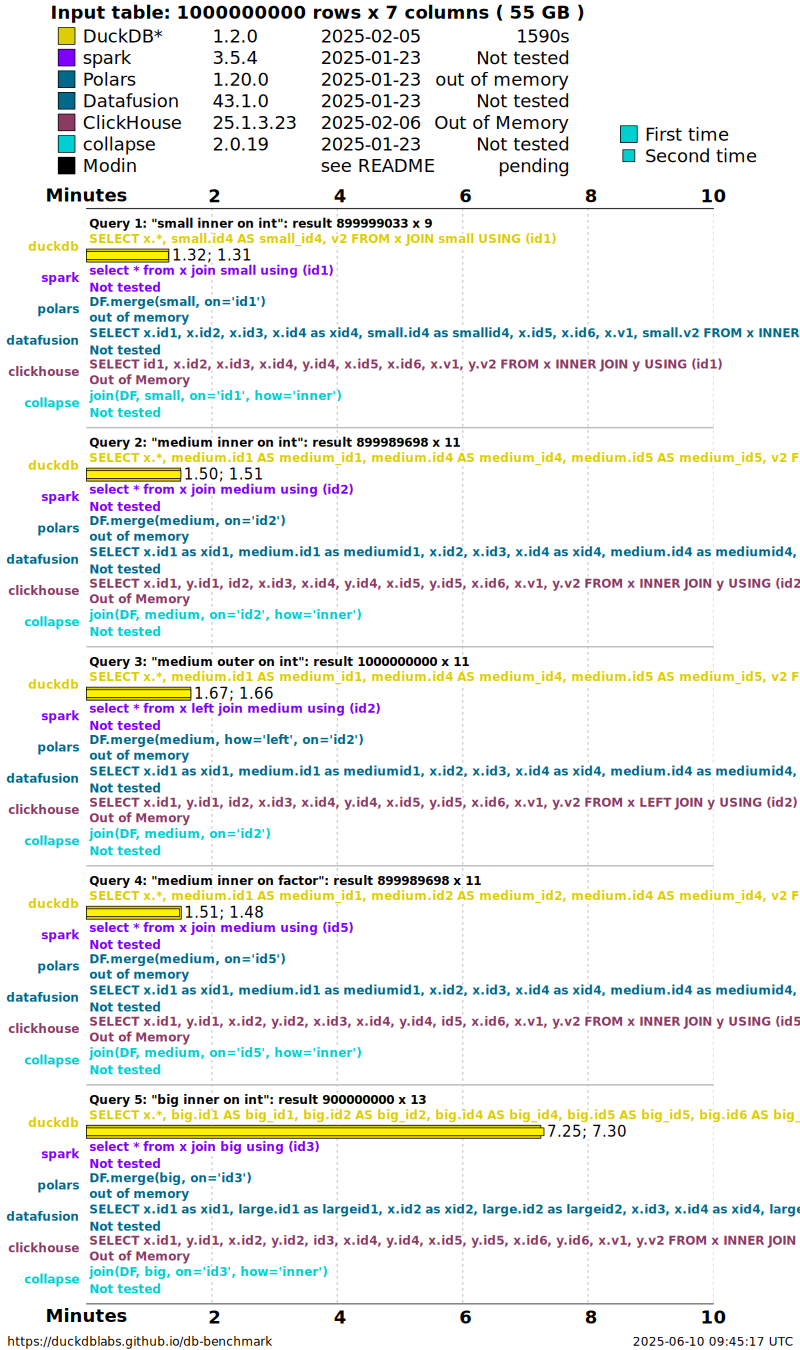Click the "1590s" DuckDB total time
The width and height of the screenshot is (800, 1350).
(x=541, y=36)
